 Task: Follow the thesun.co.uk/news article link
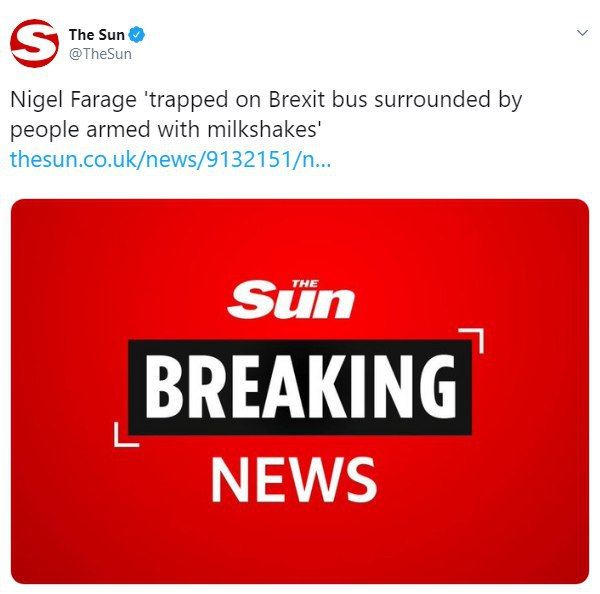tap(170, 159)
